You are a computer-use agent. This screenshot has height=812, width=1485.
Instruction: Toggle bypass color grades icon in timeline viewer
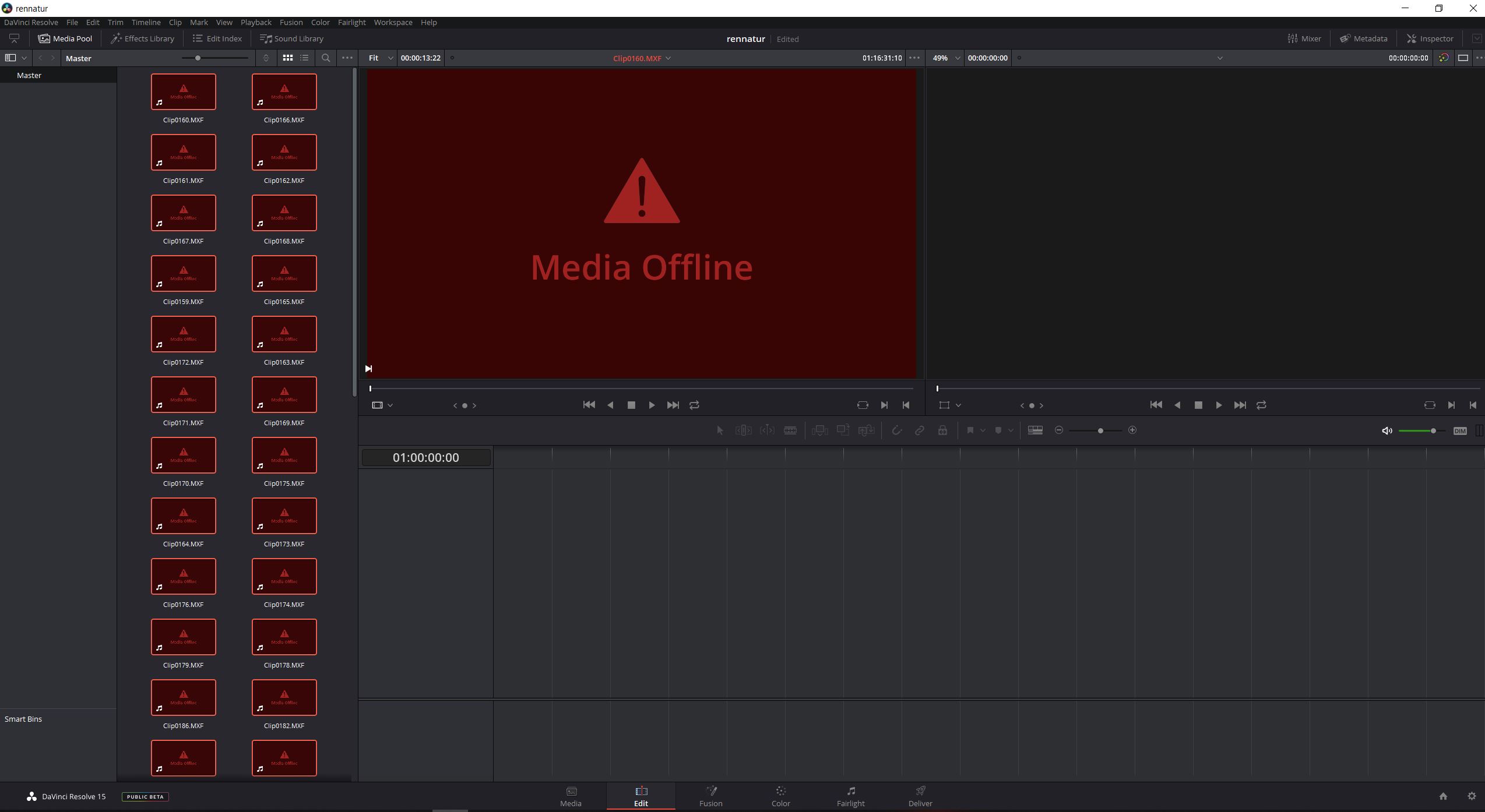click(1444, 58)
